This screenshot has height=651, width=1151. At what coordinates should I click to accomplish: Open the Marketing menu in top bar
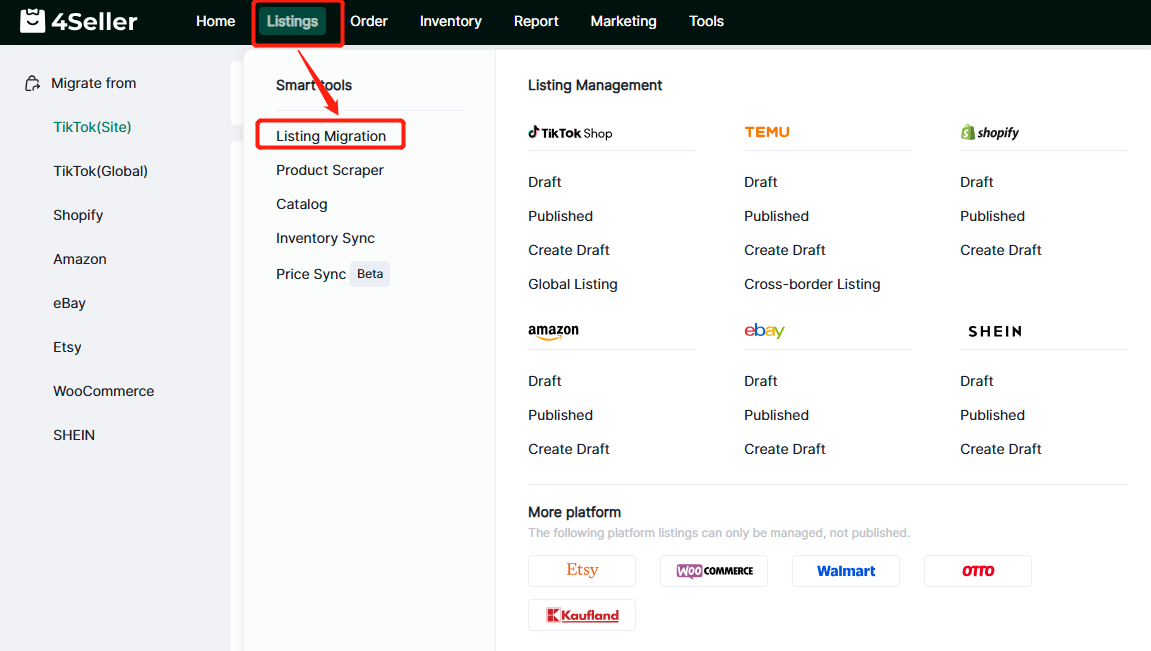tap(623, 21)
